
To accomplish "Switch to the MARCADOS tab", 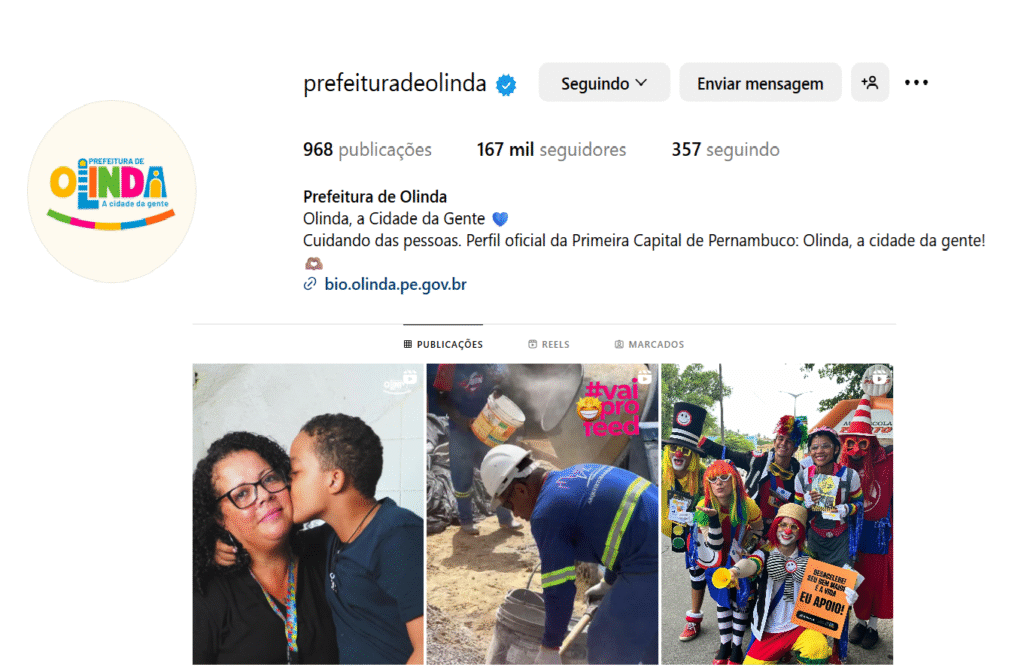I will (649, 344).
